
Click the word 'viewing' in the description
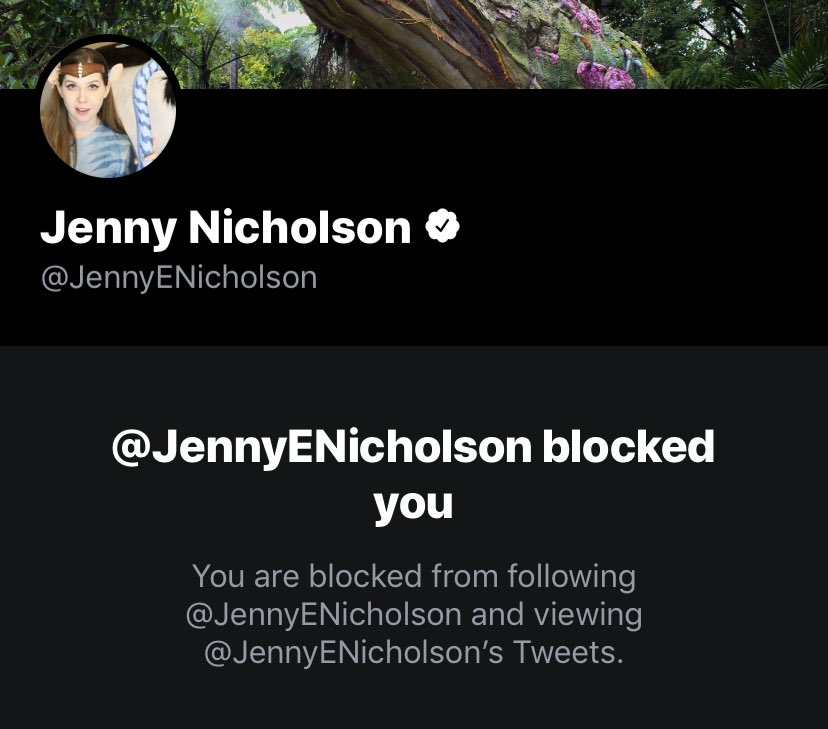[x=588, y=616]
